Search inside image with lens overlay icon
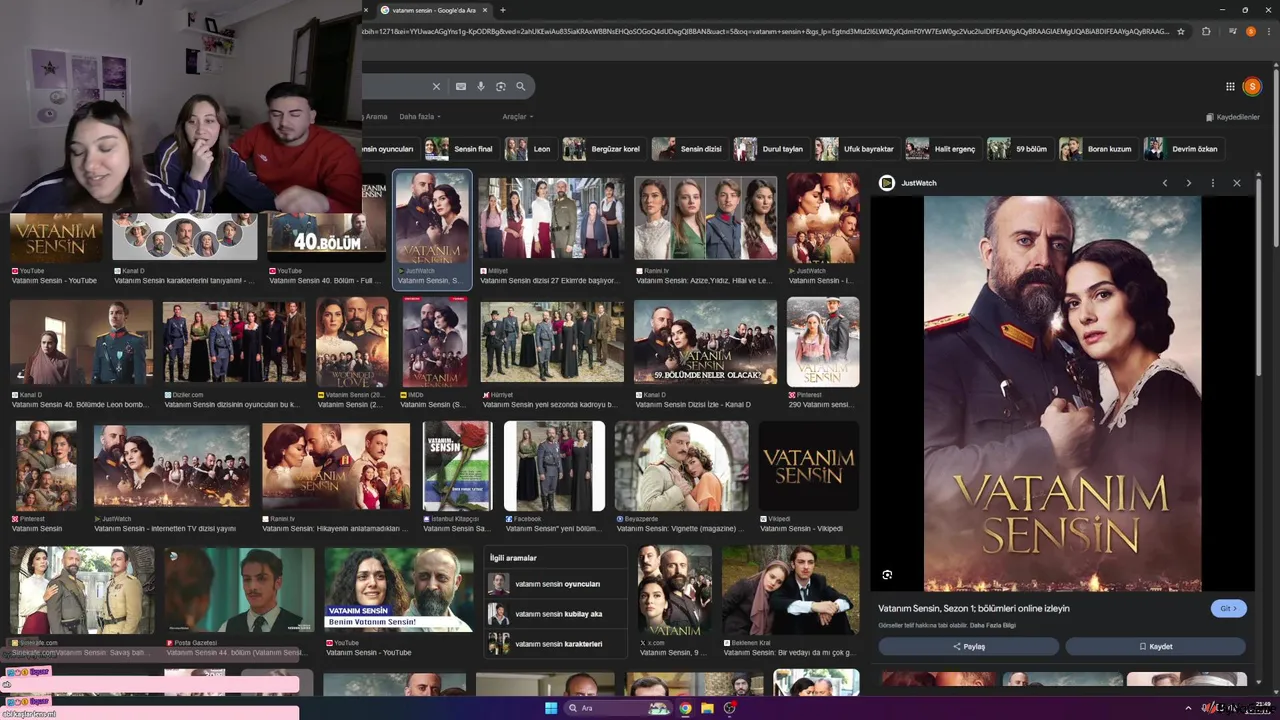This screenshot has width=1280, height=720. click(x=887, y=575)
